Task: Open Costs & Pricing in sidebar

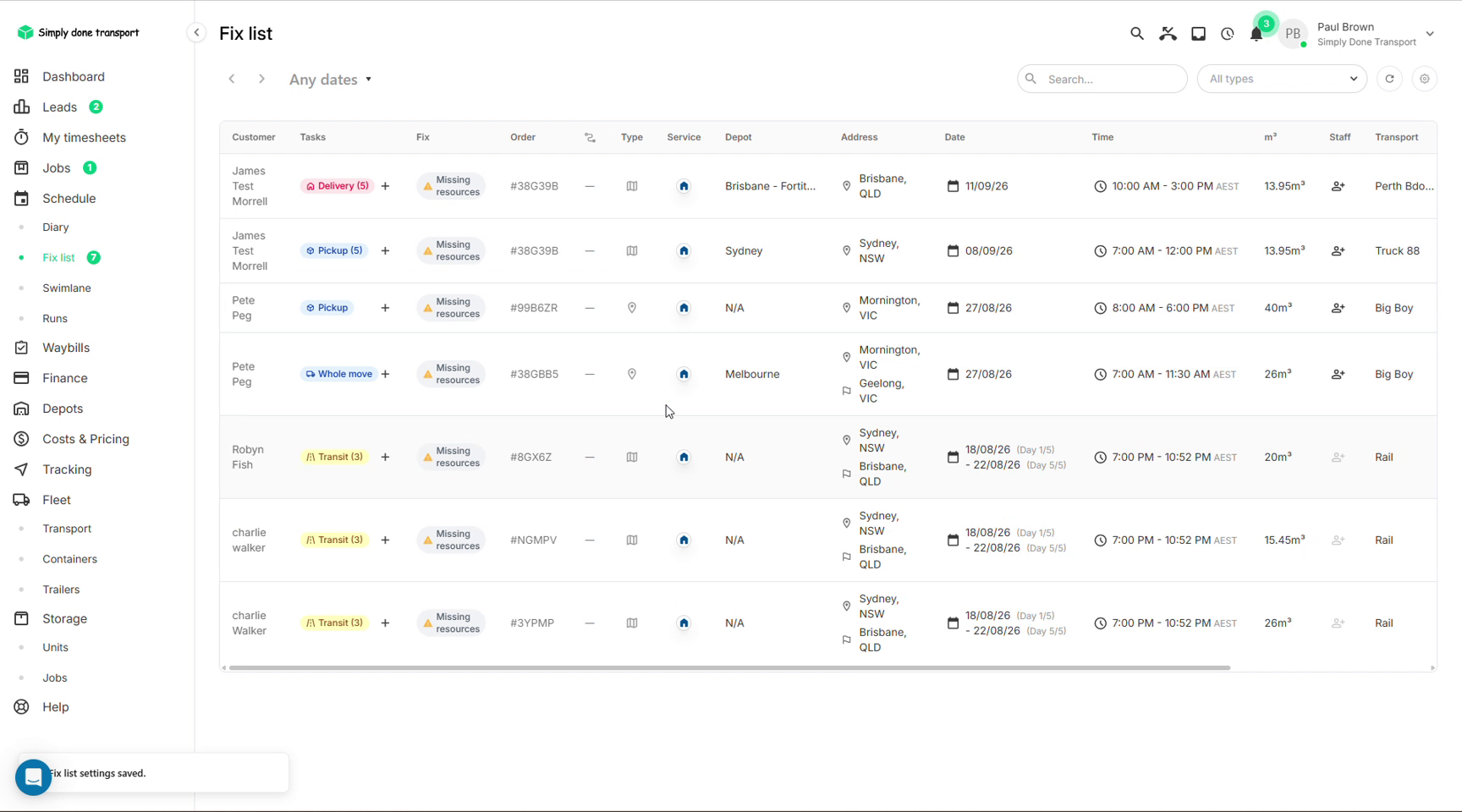Action: pos(85,439)
